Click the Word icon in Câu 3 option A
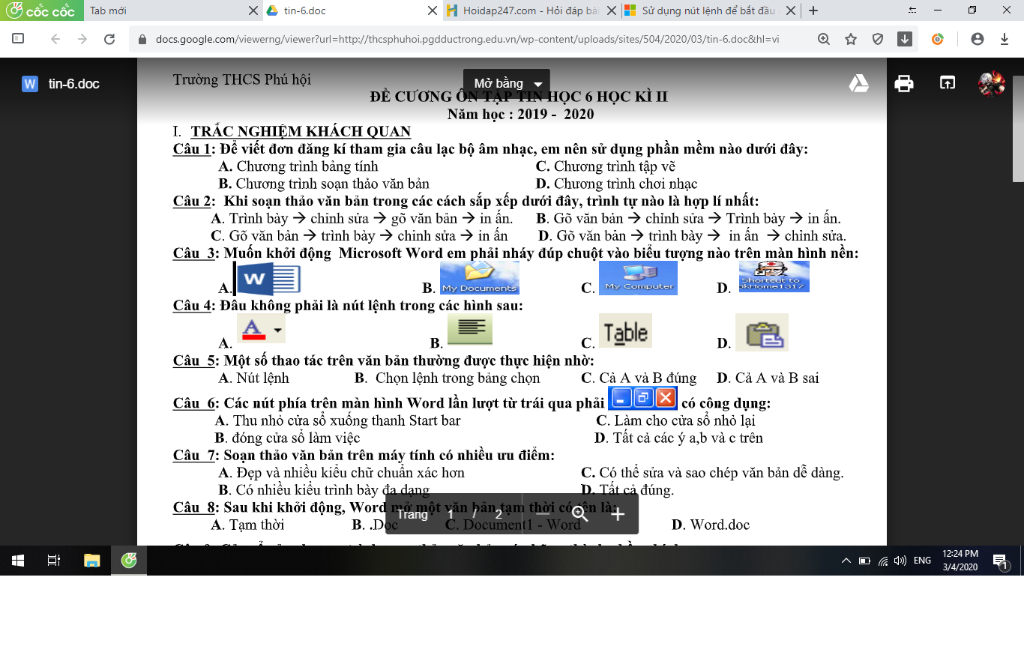1024x646 pixels. pyautogui.click(x=268, y=279)
